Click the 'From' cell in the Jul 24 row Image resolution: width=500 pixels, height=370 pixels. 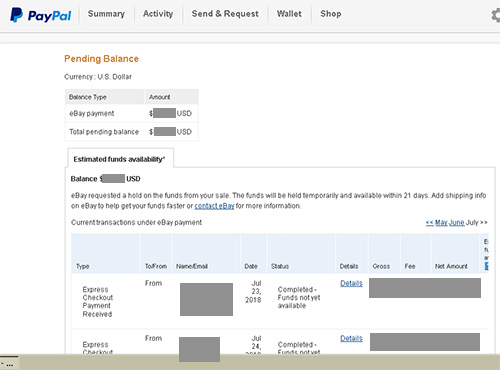[153, 338]
